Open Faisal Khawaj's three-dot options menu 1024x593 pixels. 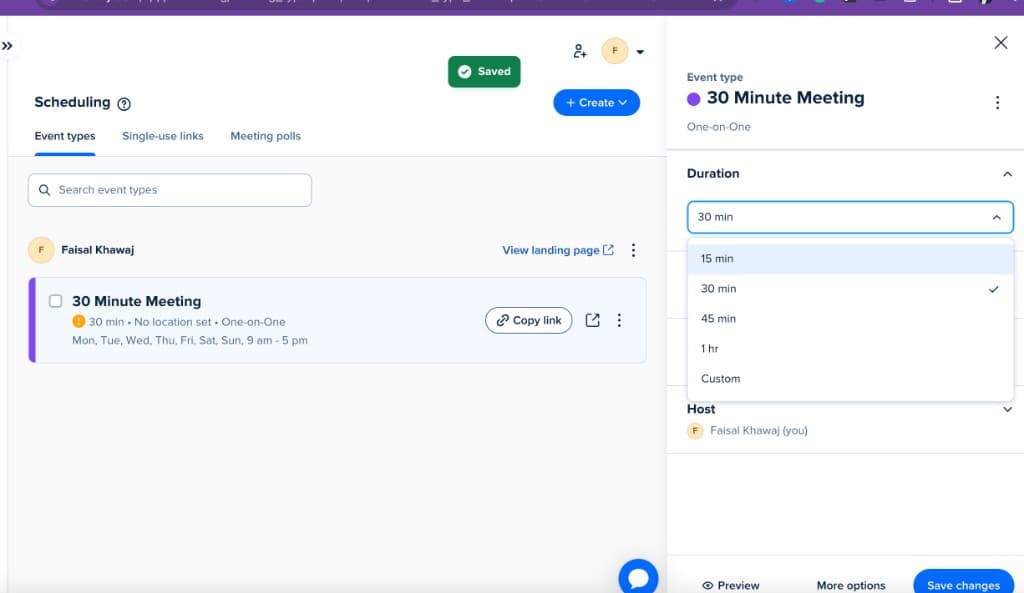(x=633, y=250)
